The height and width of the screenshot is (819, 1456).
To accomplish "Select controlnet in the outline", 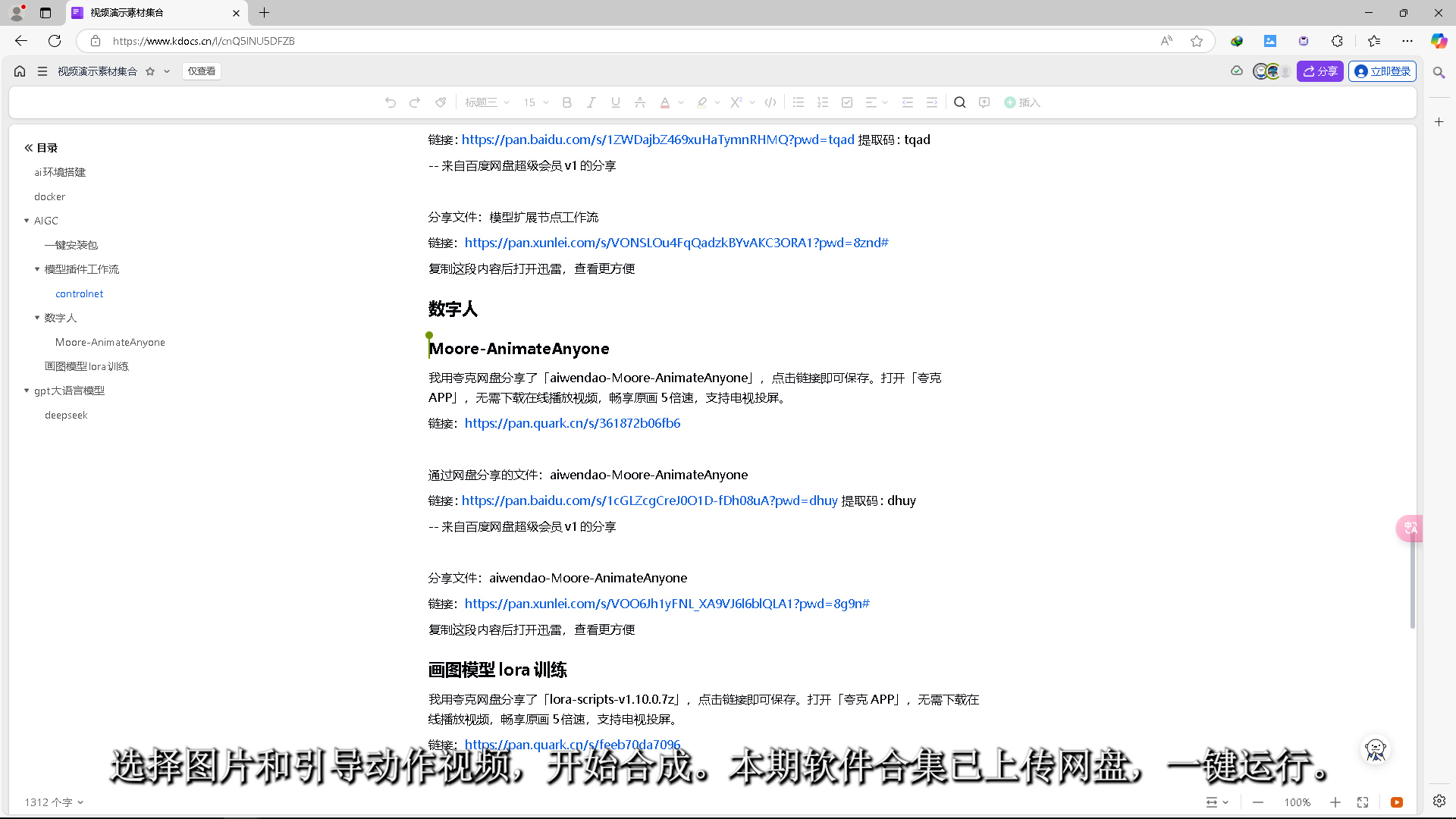I will (79, 293).
